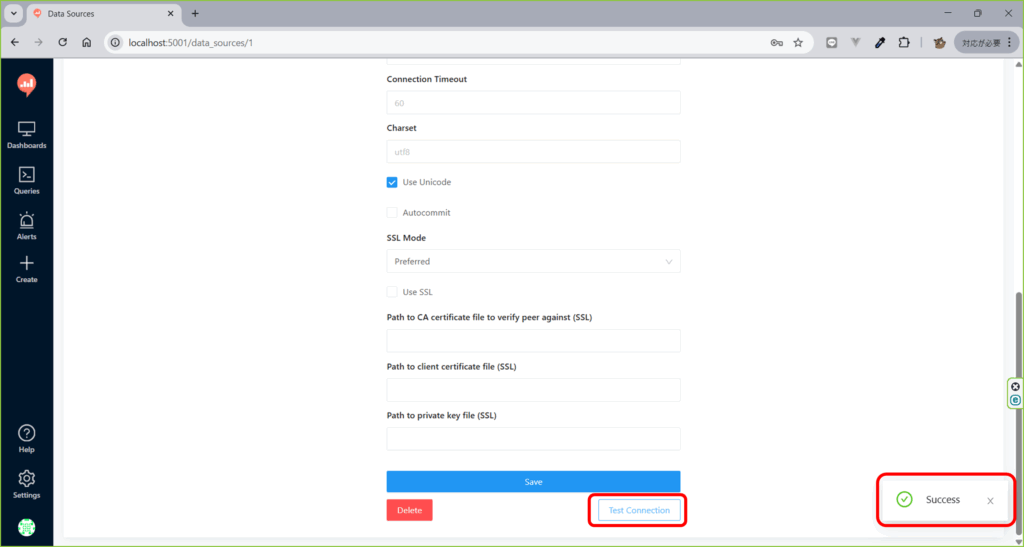
Task: Uncheck the Use Unicode checkbox
Action: (392, 183)
